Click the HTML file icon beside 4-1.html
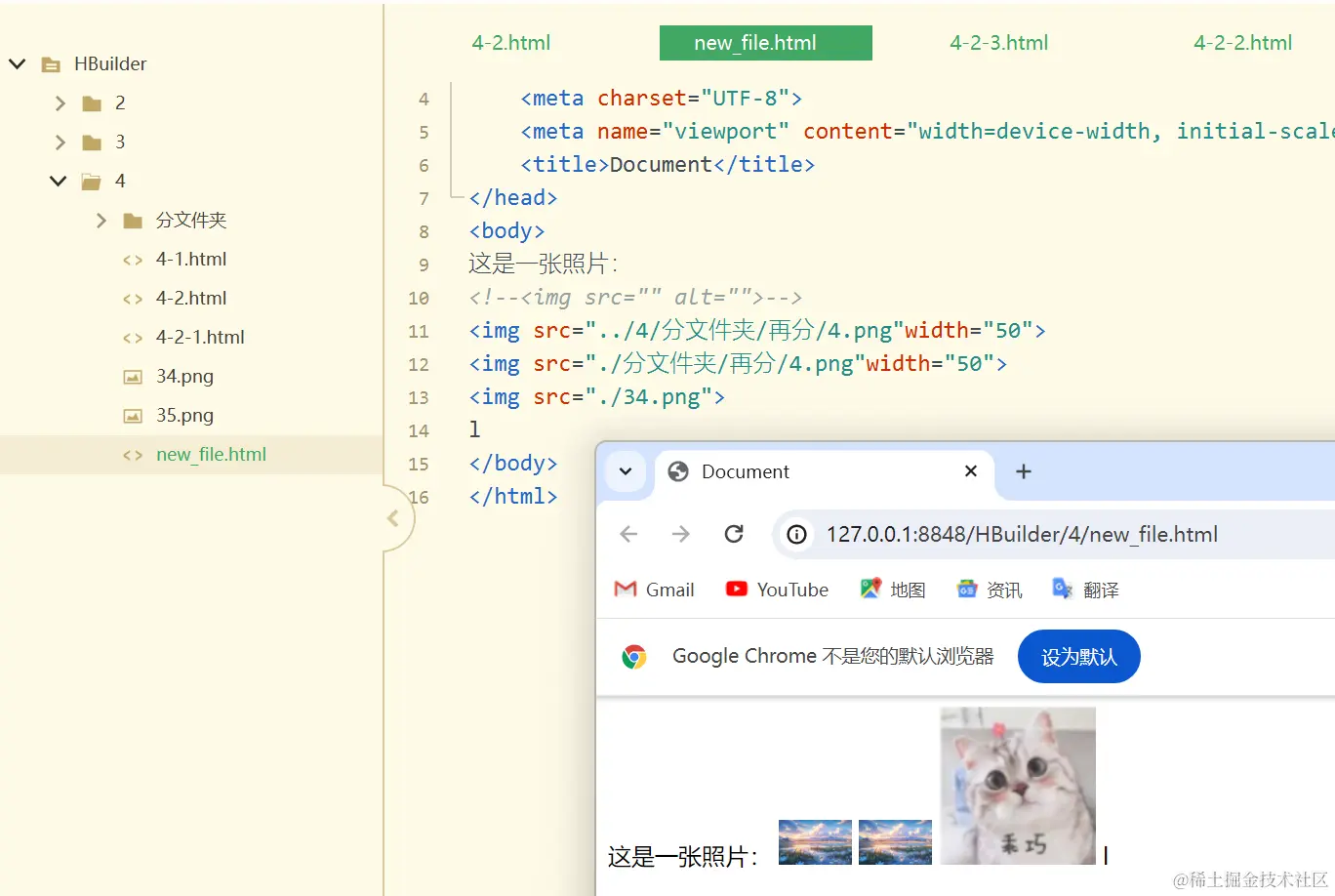The width and height of the screenshot is (1335, 896). (x=133, y=260)
